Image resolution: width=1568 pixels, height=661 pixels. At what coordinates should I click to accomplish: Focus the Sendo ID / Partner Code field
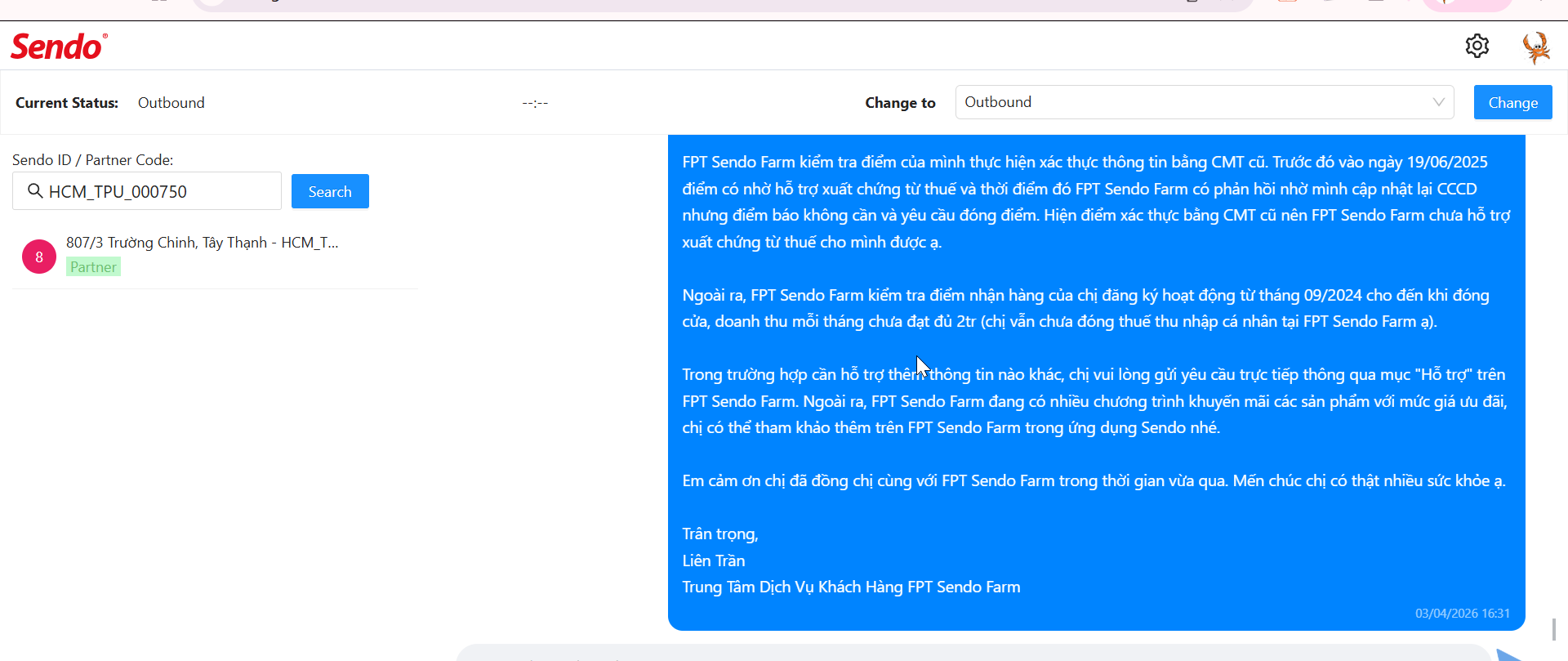tap(147, 191)
